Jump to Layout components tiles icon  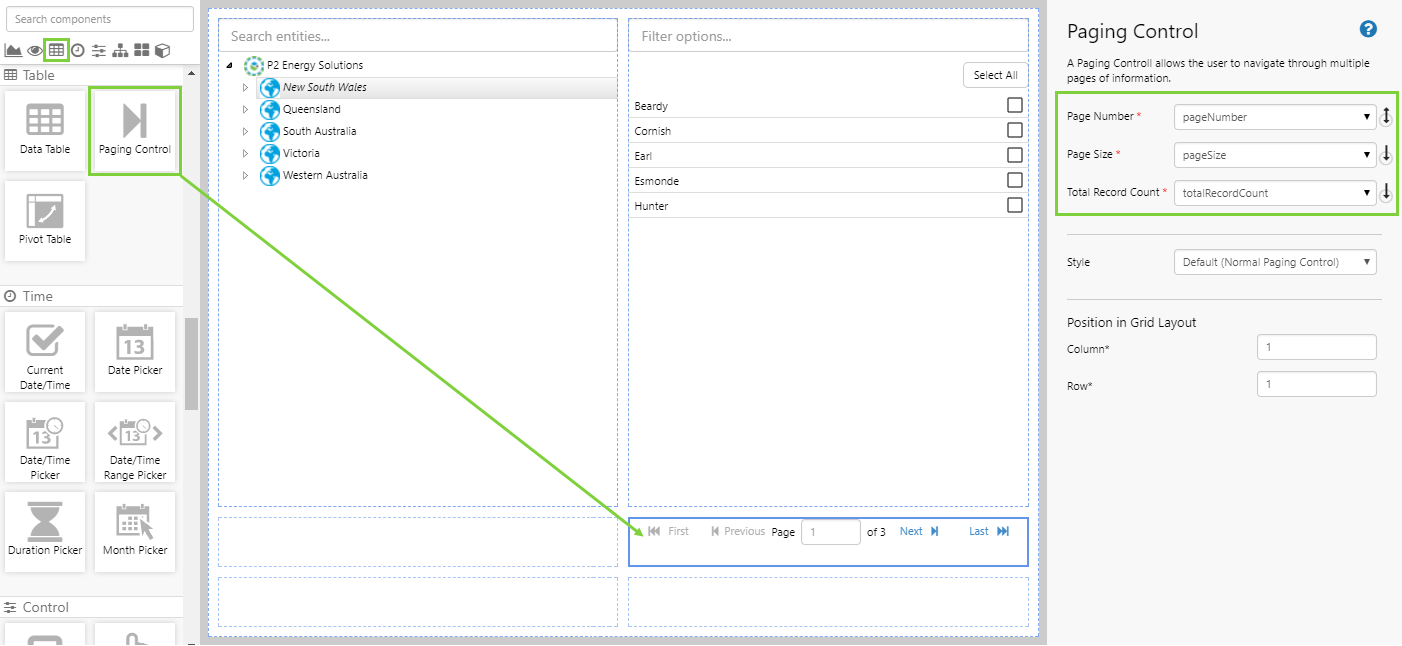[142, 50]
